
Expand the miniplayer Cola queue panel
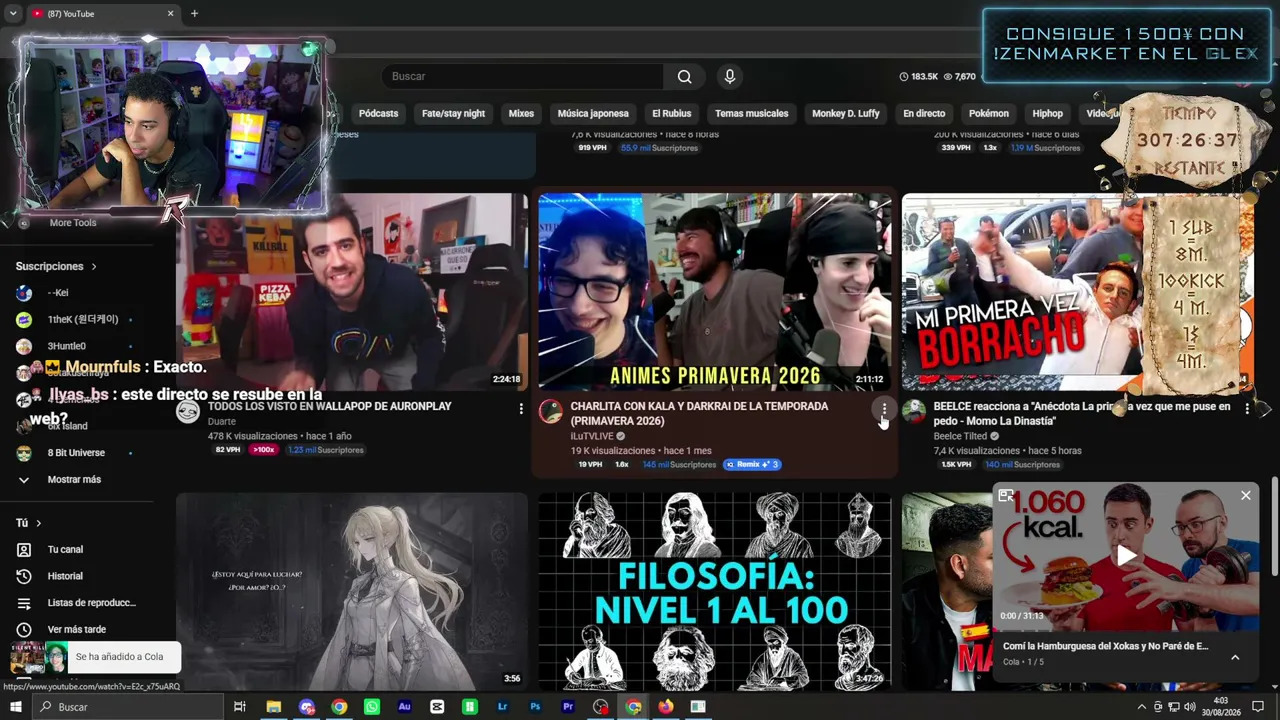tap(1235, 657)
